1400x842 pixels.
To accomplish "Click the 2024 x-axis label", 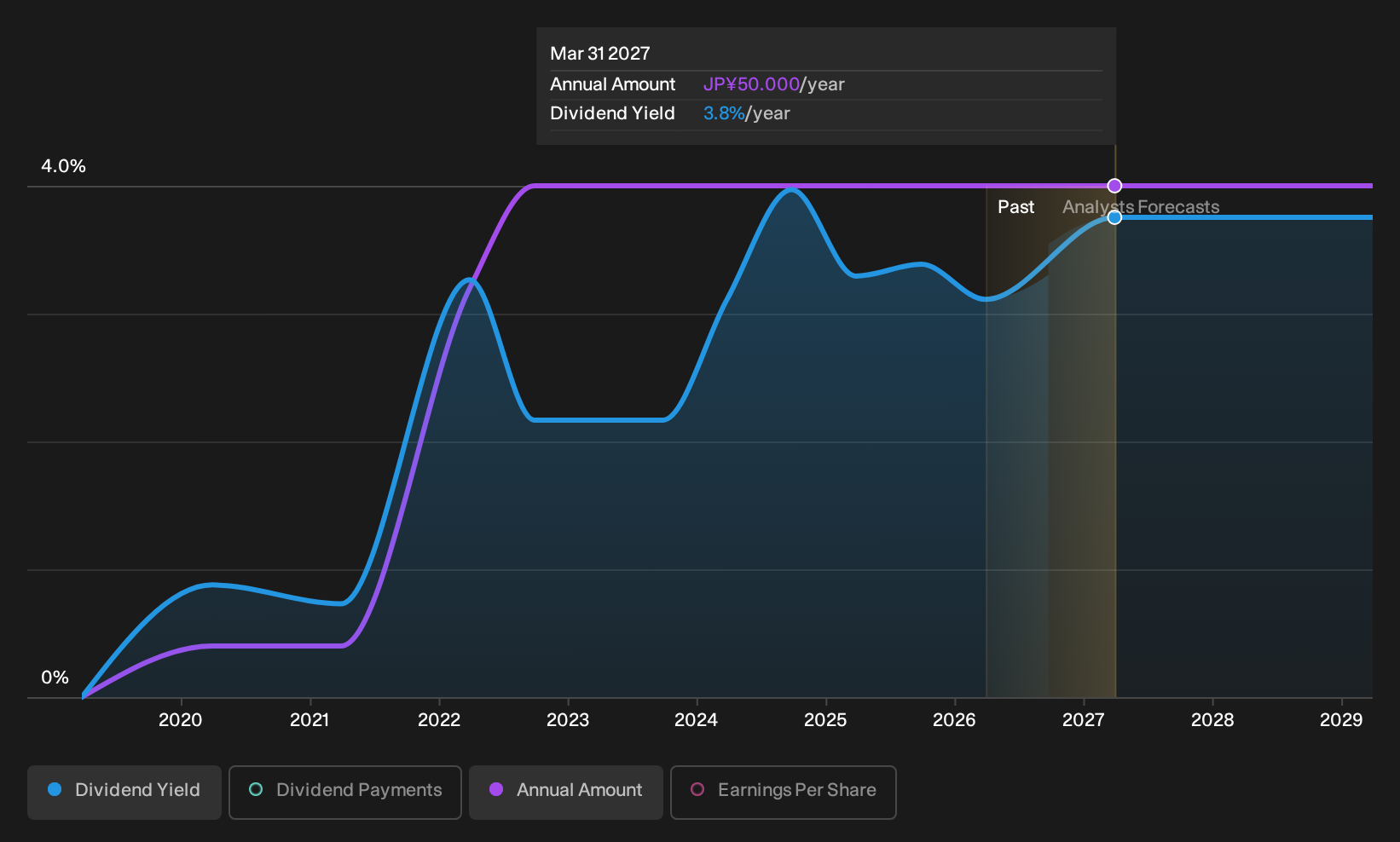I will [696, 720].
